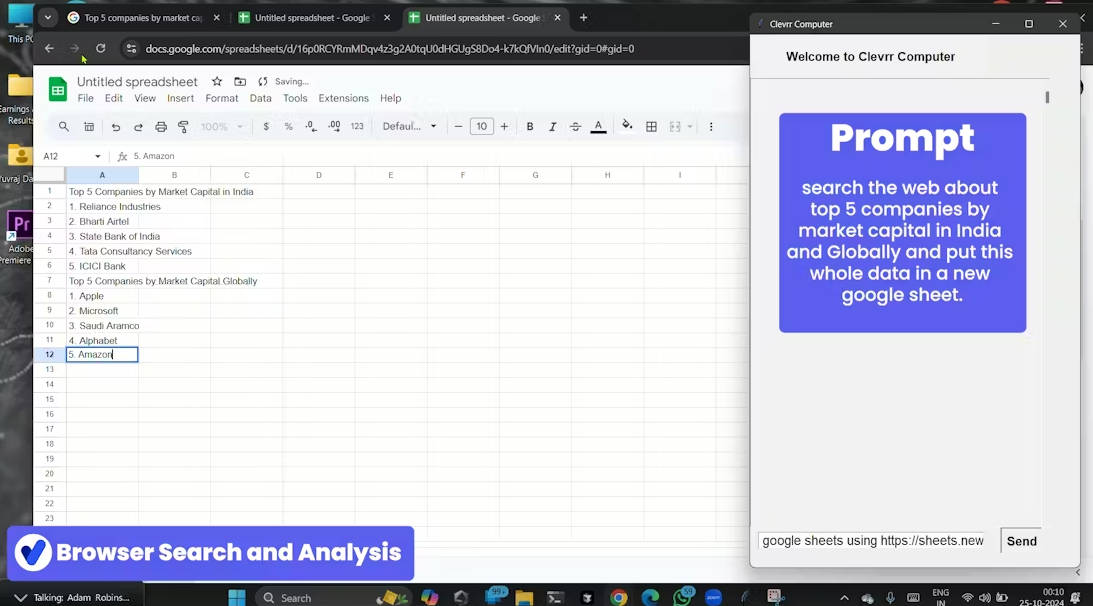Toggle italic formatting
The height and width of the screenshot is (606, 1093).
point(552,127)
